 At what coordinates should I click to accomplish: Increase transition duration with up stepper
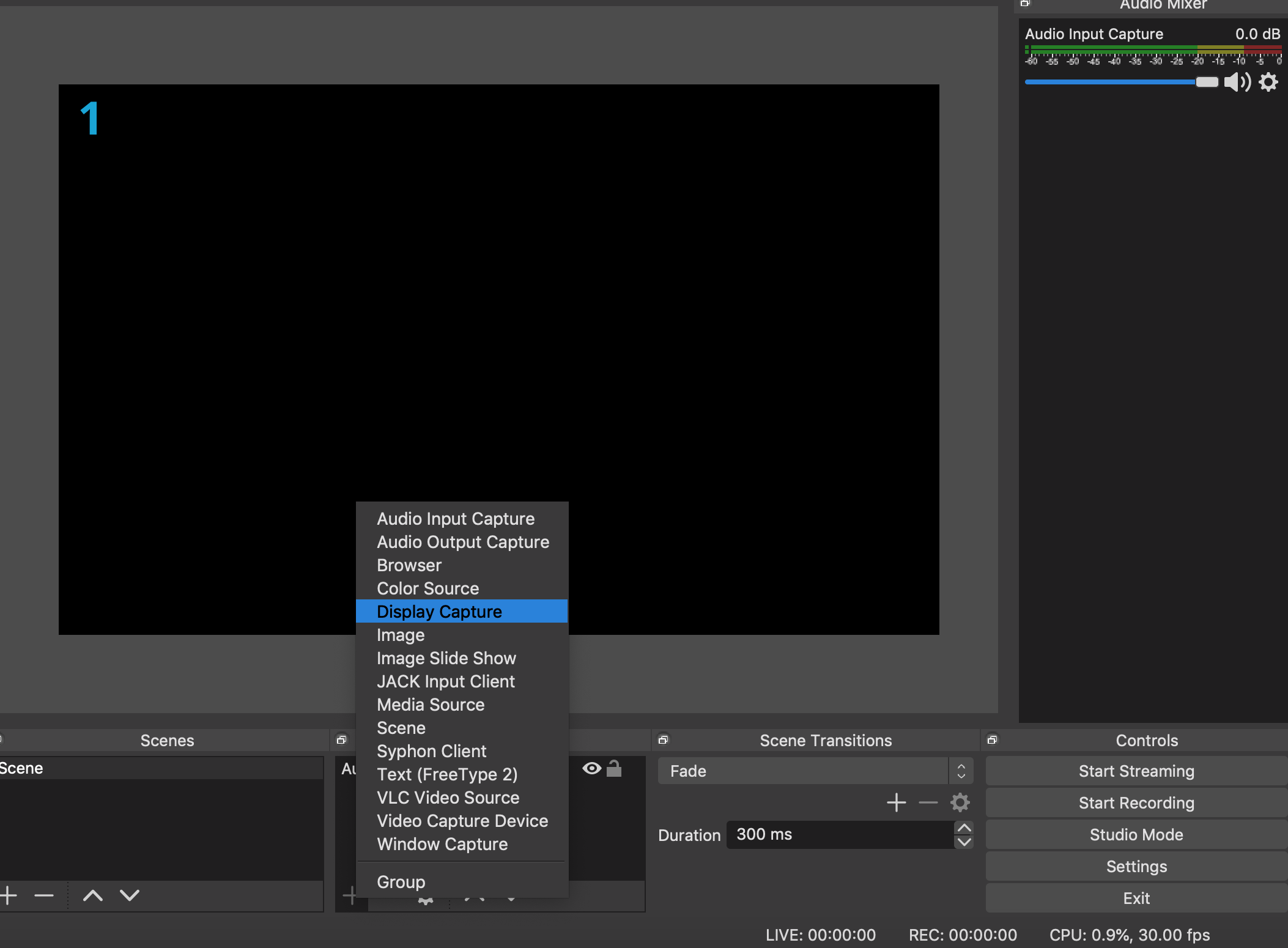[x=964, y=828]
